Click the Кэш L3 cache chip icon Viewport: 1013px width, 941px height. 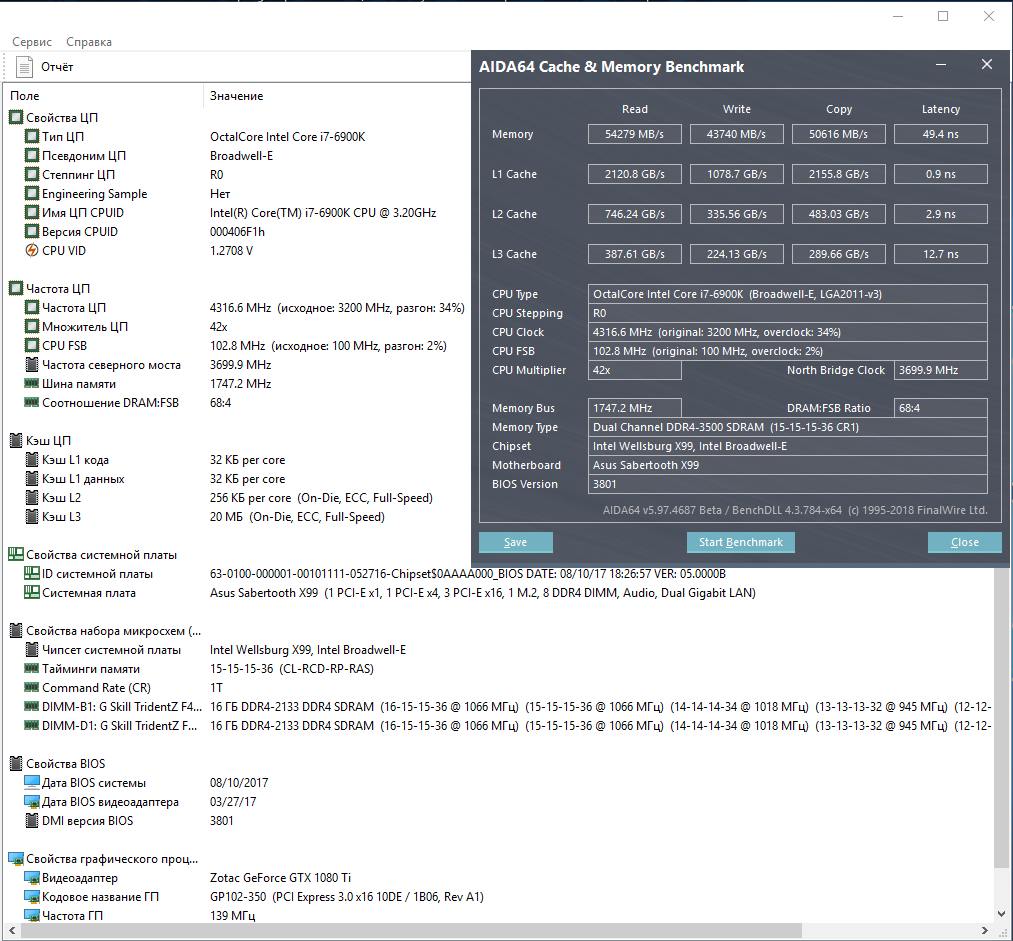32,517
